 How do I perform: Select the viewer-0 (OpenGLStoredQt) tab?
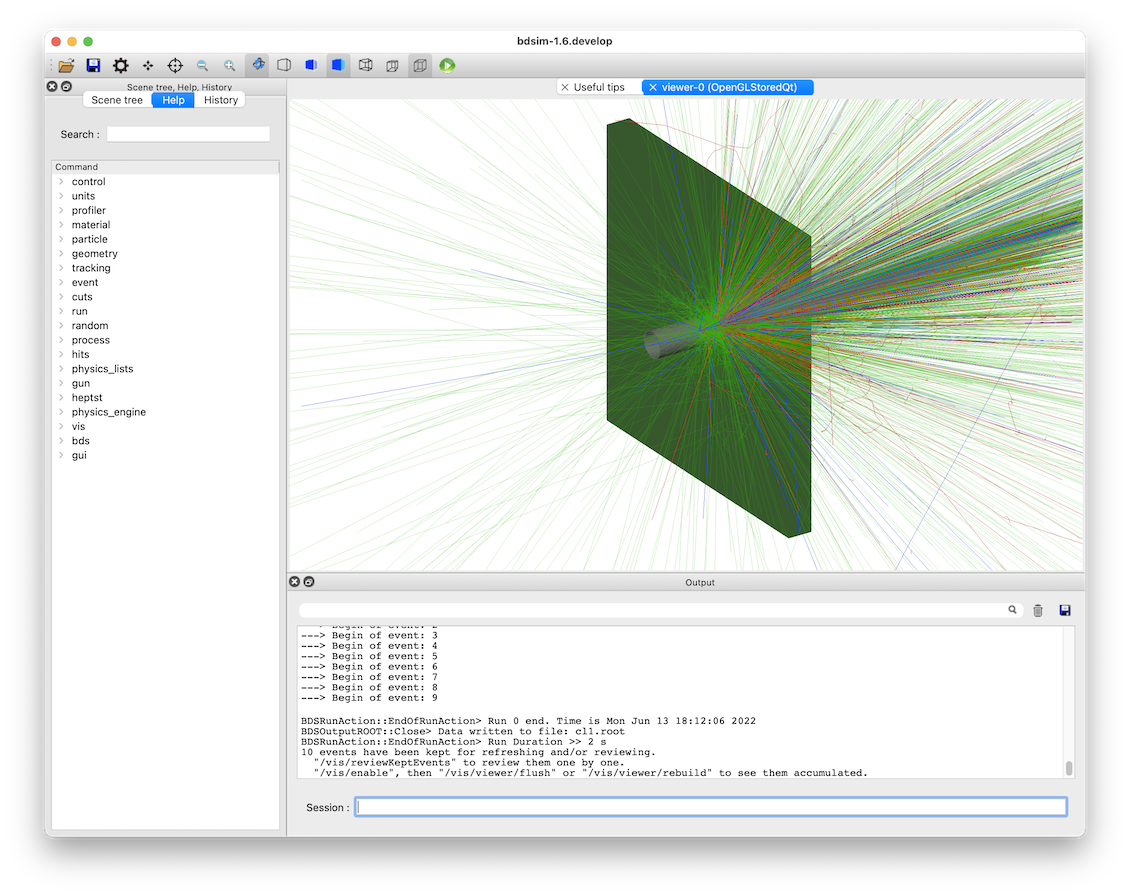729,87
